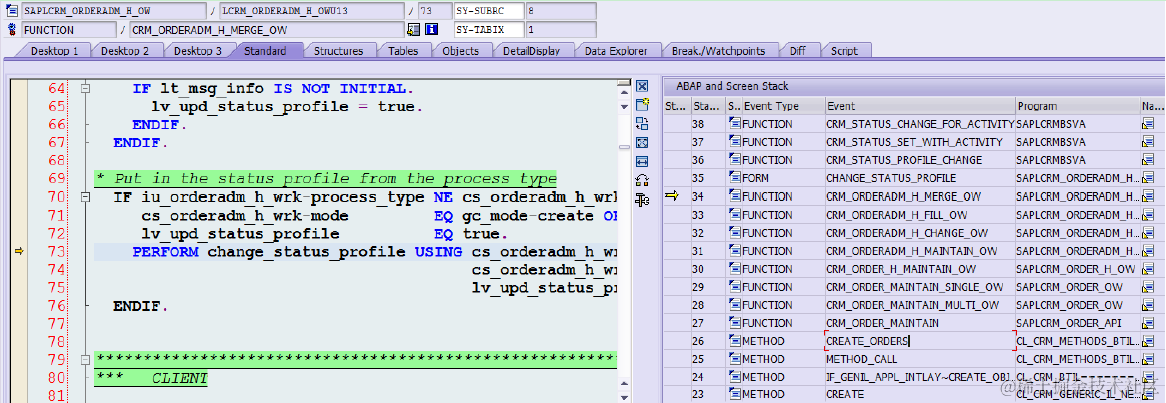Open the Break./Watchpoints tab
Screen dimensions: 1166x403
coord(718,51)
